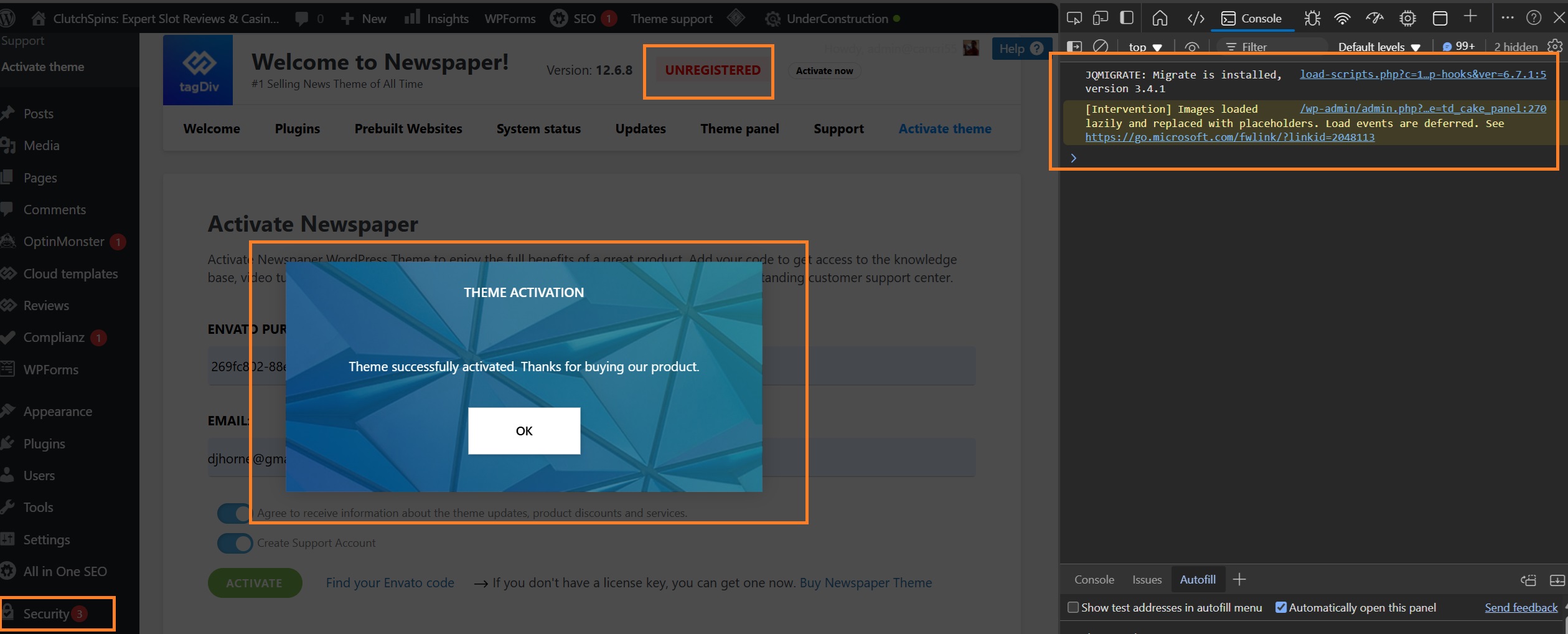Open OptinMonster in the WordPress sidebar
The height and width of the screenshot is (634, 1568).
coord(63,242)
